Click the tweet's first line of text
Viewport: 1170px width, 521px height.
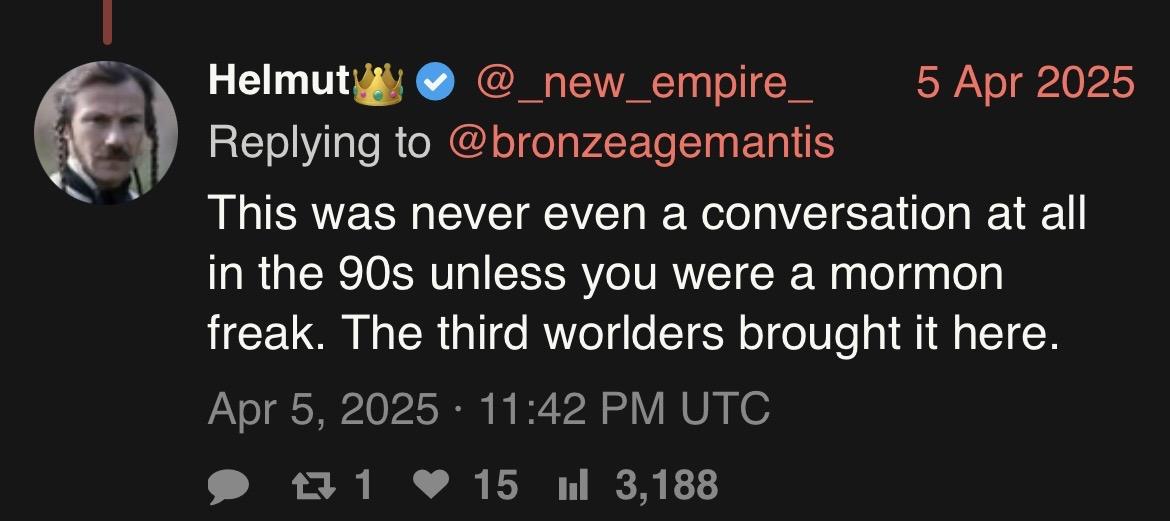[x=646, y=214]
